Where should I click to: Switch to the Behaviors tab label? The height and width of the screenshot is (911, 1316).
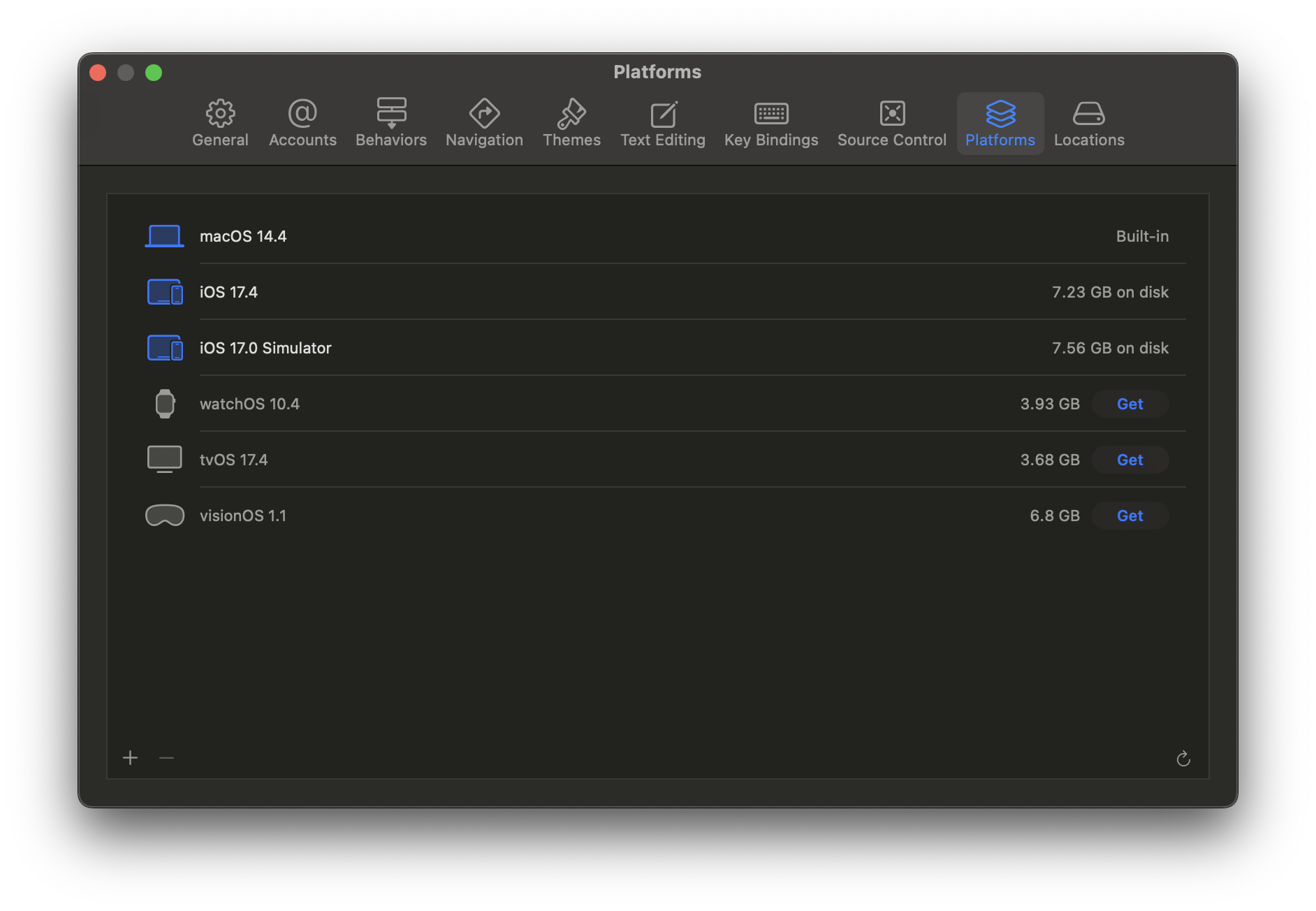(391, 140)
